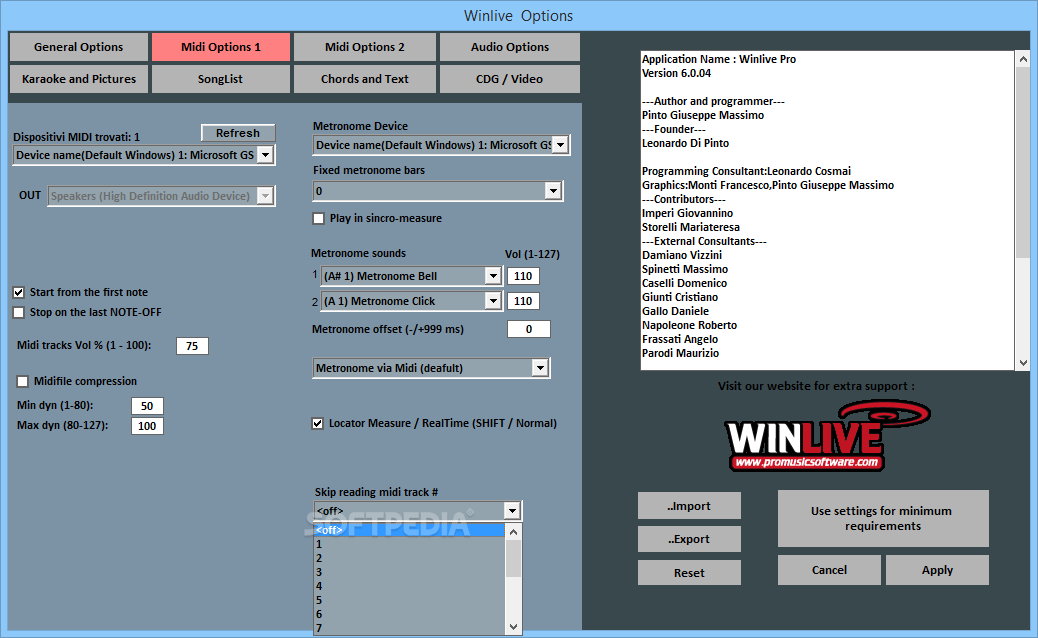
Task: Click Application Name : Winlive Pro line
Action: (x=719, y=59)
